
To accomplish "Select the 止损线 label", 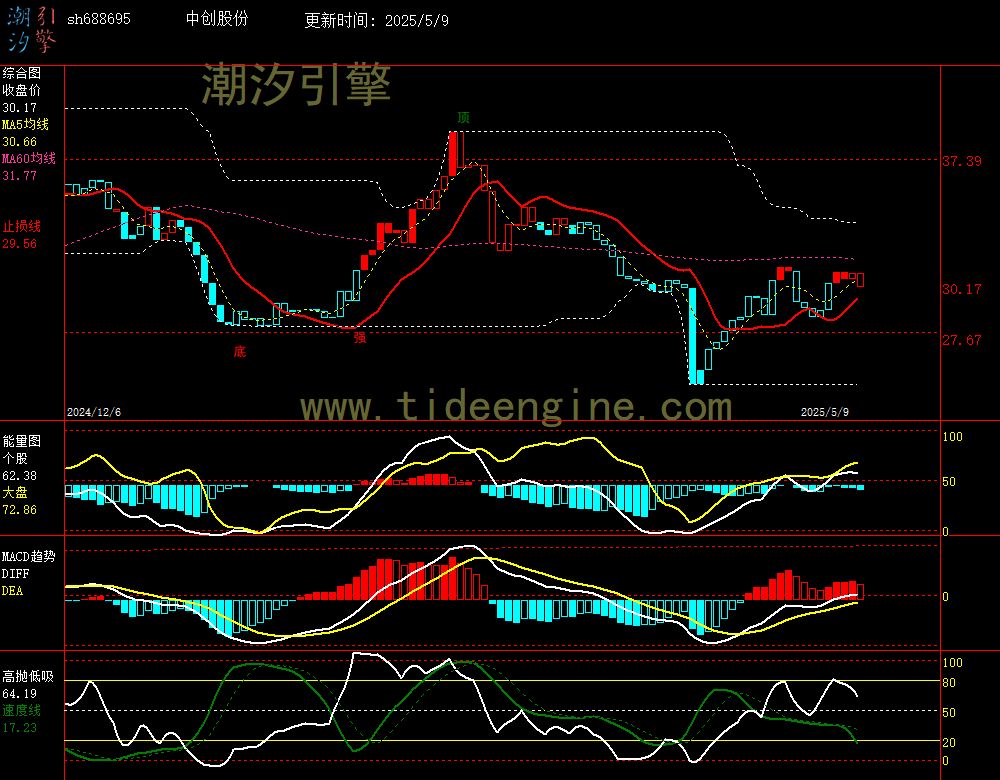I will 22,226.
